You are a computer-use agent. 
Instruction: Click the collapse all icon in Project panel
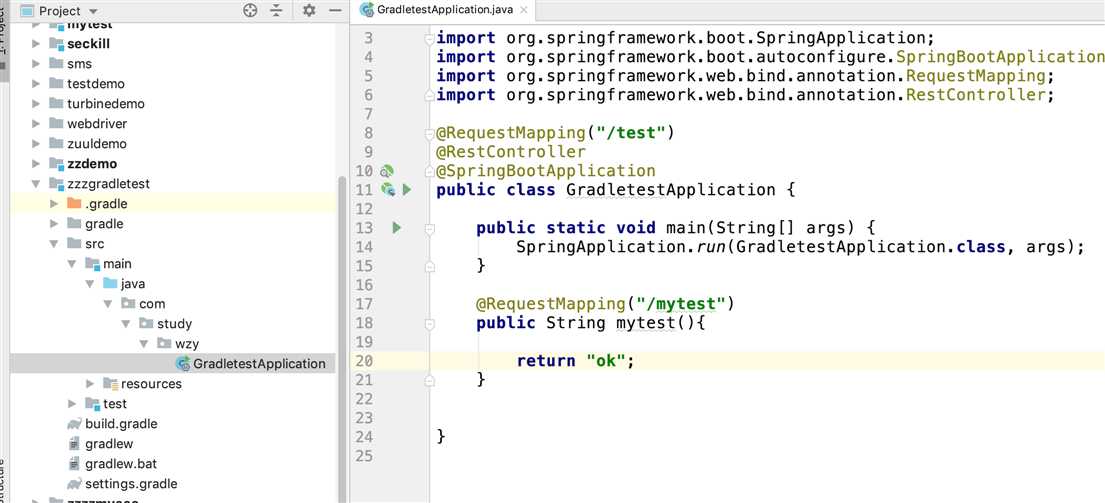[x=276, y=11]
